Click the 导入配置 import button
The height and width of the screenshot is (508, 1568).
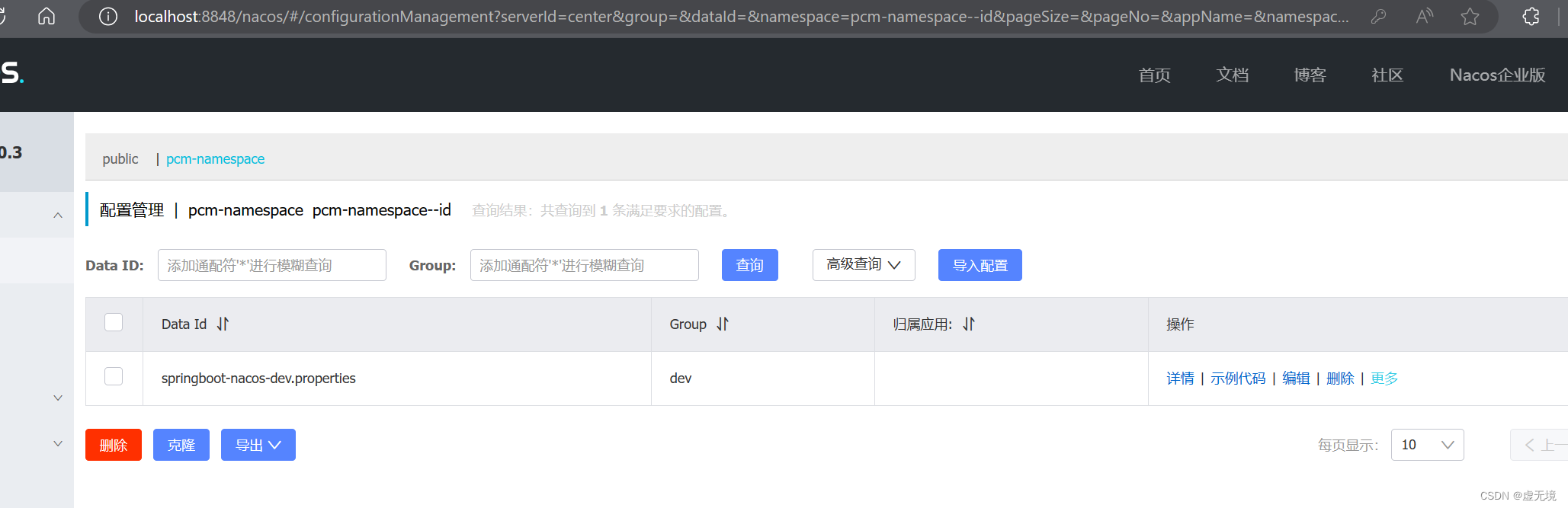[x=980, y=265]
